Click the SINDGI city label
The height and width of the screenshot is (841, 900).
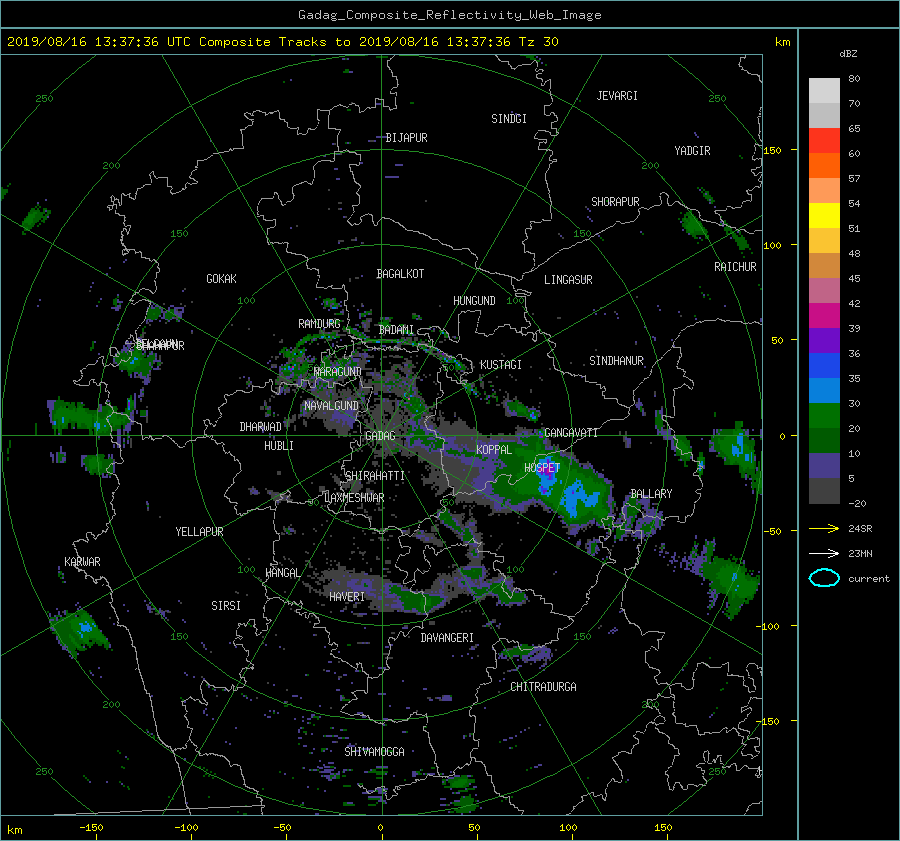(509, 119)
